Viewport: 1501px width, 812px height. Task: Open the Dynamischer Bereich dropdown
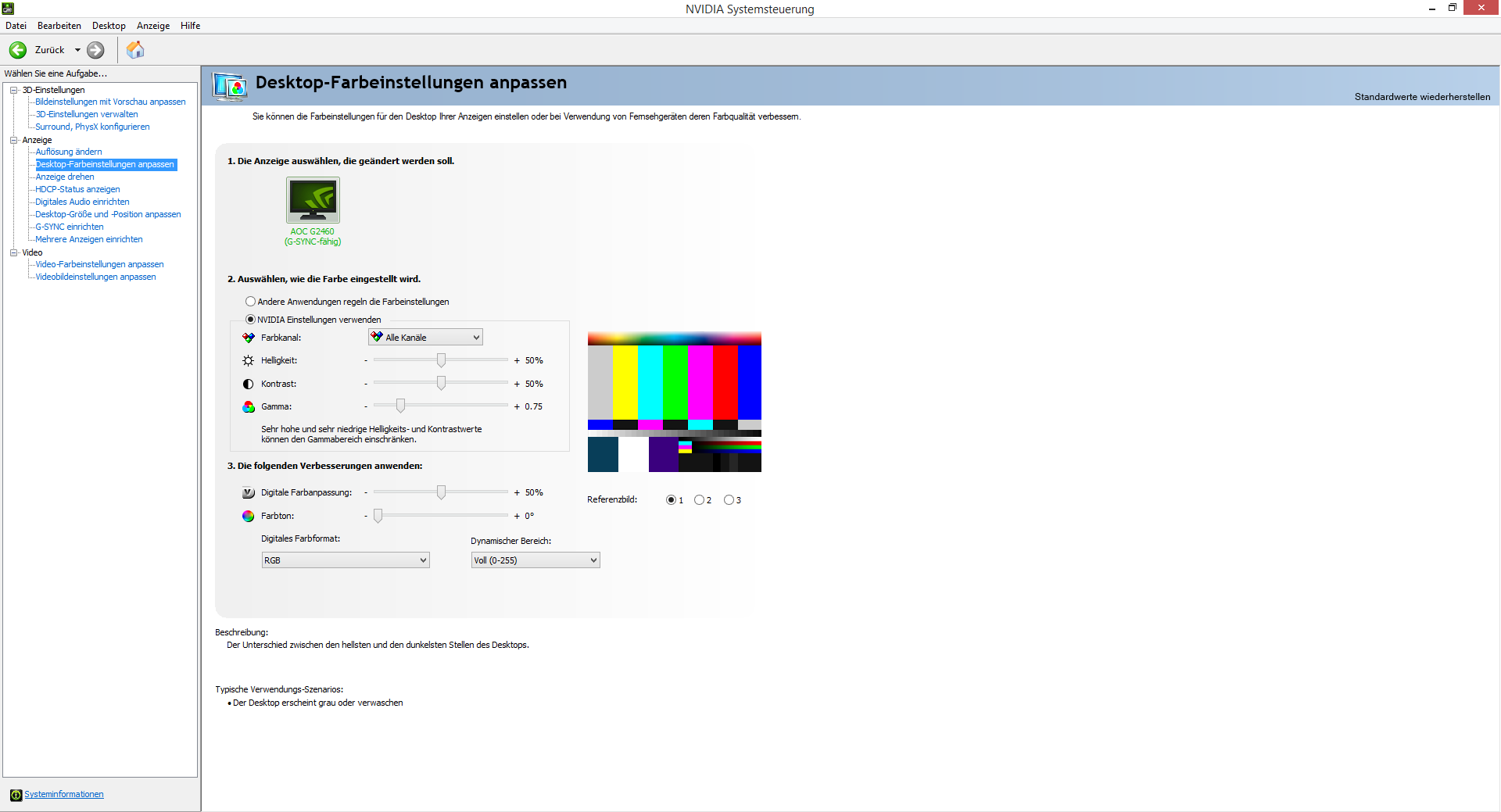[x=536, y=560]
